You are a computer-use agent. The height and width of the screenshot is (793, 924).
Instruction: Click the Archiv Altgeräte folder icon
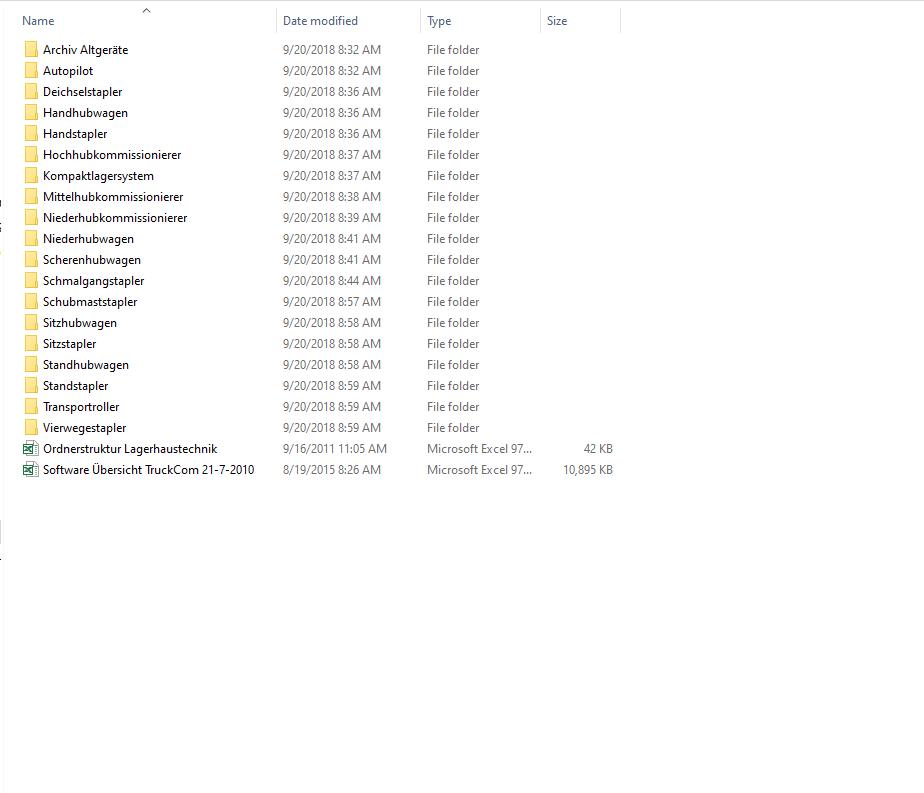31,49
